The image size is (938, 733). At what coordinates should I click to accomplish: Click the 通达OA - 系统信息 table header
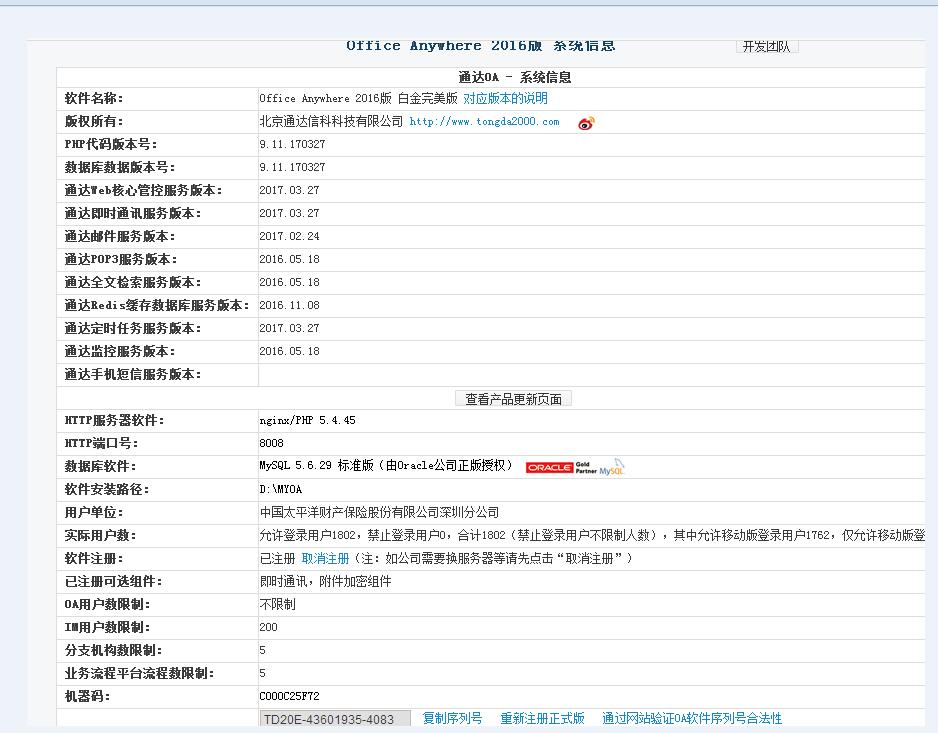click(514, 77)
